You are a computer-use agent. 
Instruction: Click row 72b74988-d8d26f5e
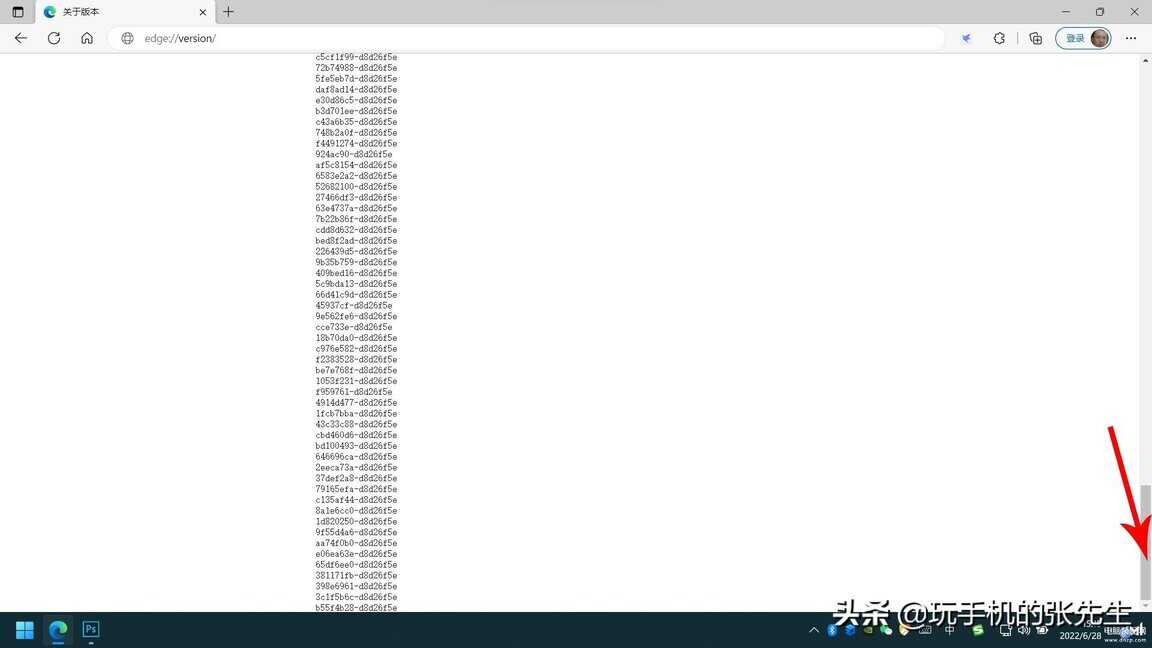tap(356, 68)
